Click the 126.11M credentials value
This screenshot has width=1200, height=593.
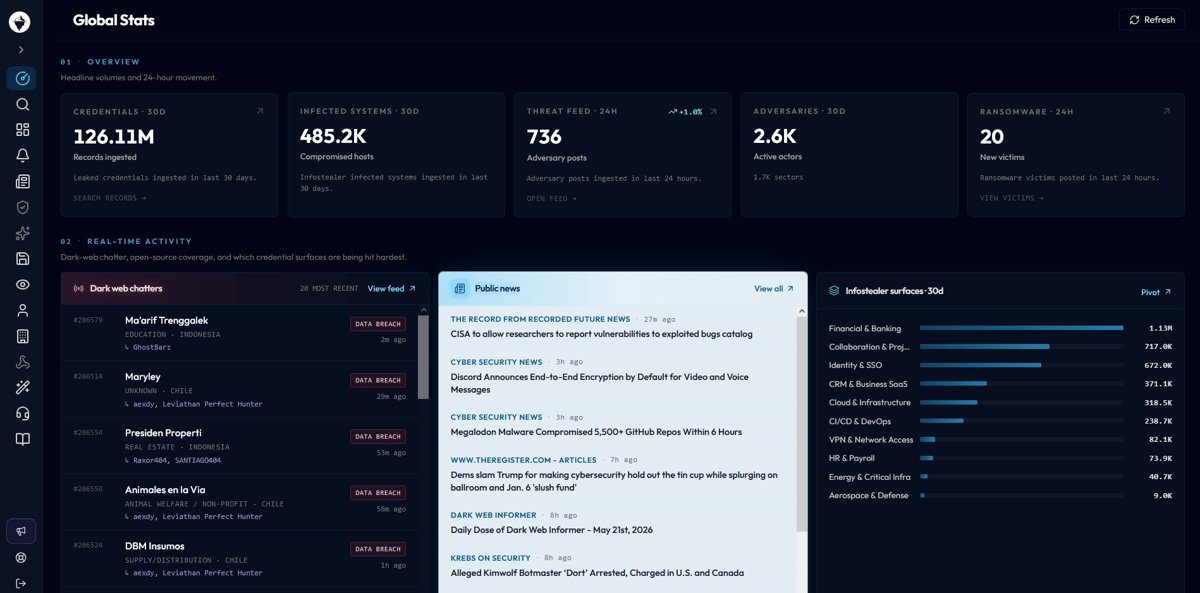(114, 137)
